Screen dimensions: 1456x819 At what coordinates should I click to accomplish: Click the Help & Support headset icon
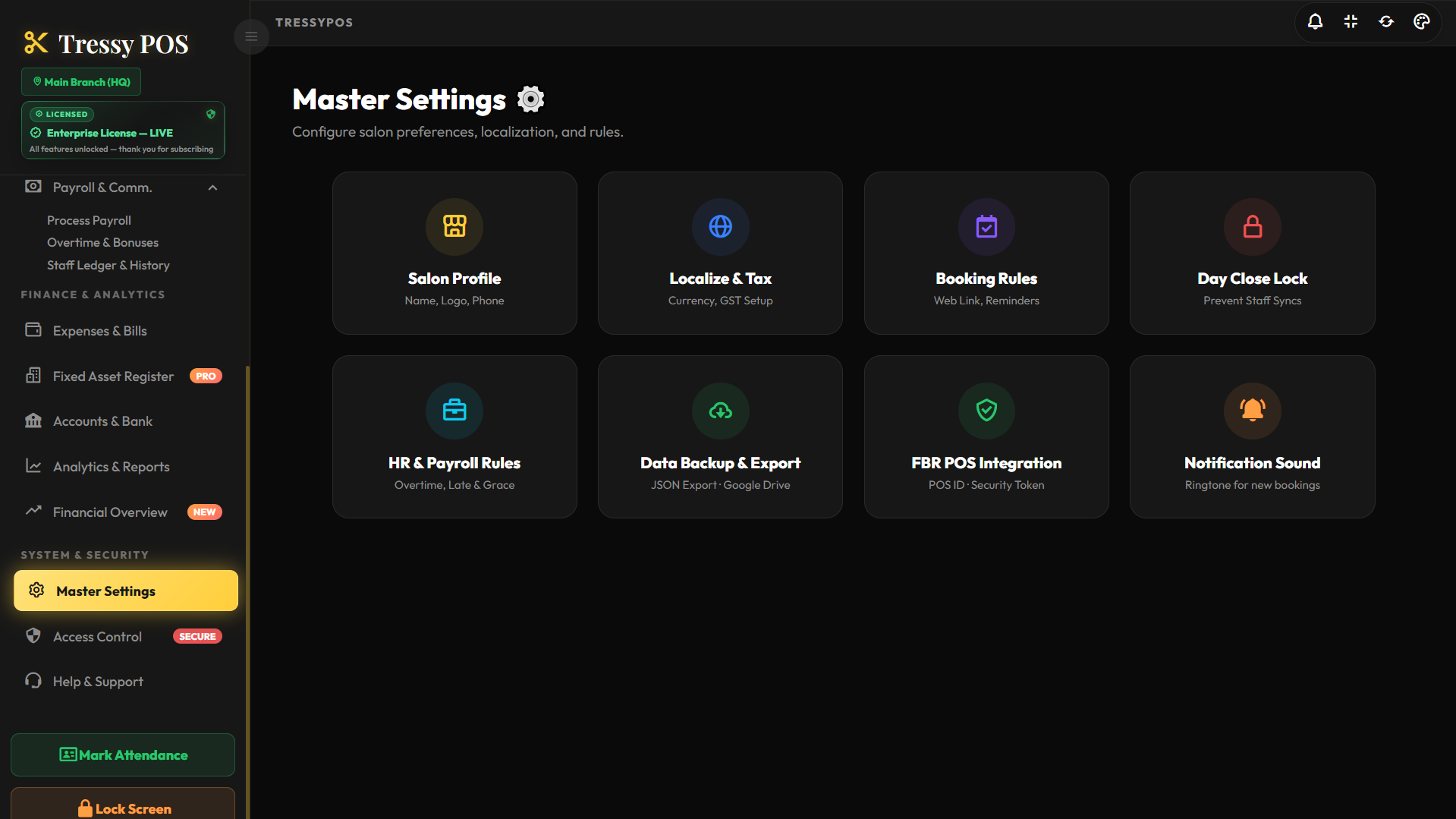click(x=33, y=681)
